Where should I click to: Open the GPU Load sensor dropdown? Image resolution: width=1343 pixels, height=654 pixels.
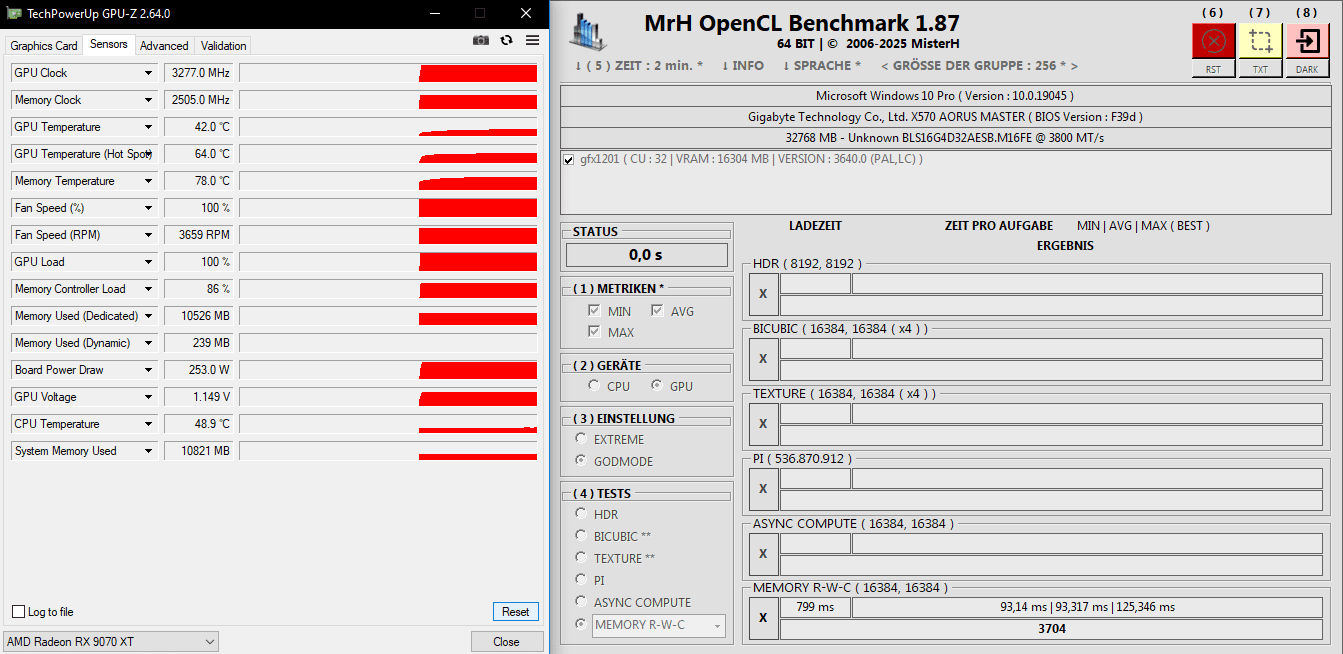click(149, 262)
